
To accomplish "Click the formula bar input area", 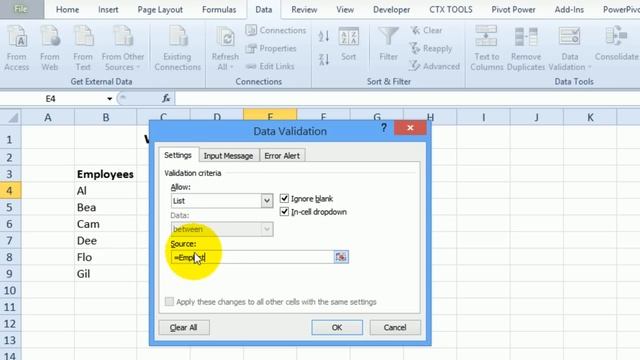I will (407, 98).
